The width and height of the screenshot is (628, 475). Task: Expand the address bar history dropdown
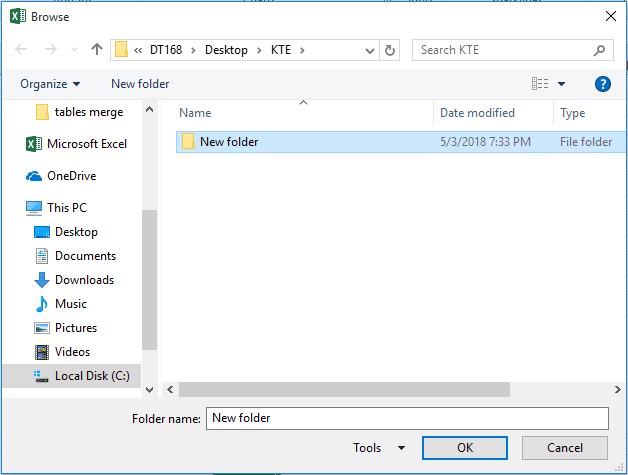click(368, 49)
